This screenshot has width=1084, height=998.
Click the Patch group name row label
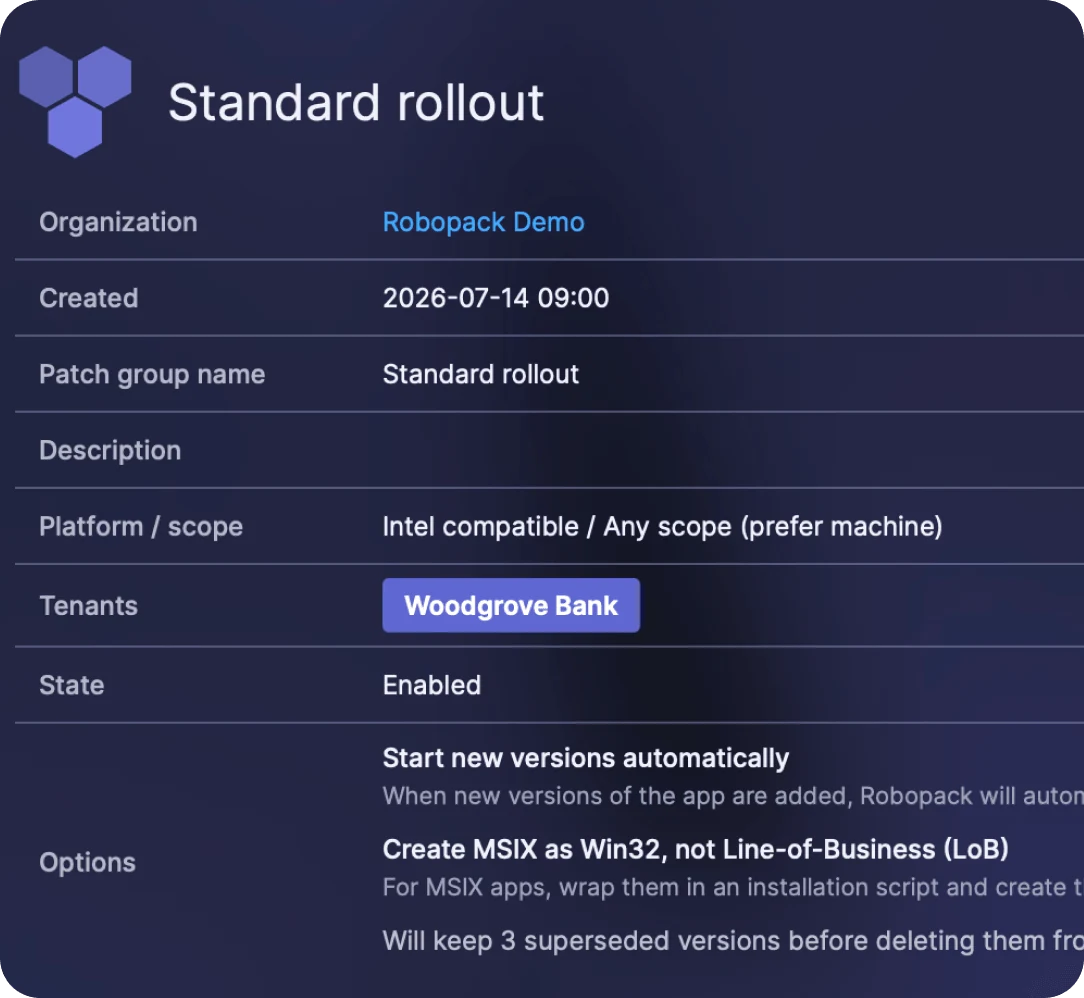152,375
